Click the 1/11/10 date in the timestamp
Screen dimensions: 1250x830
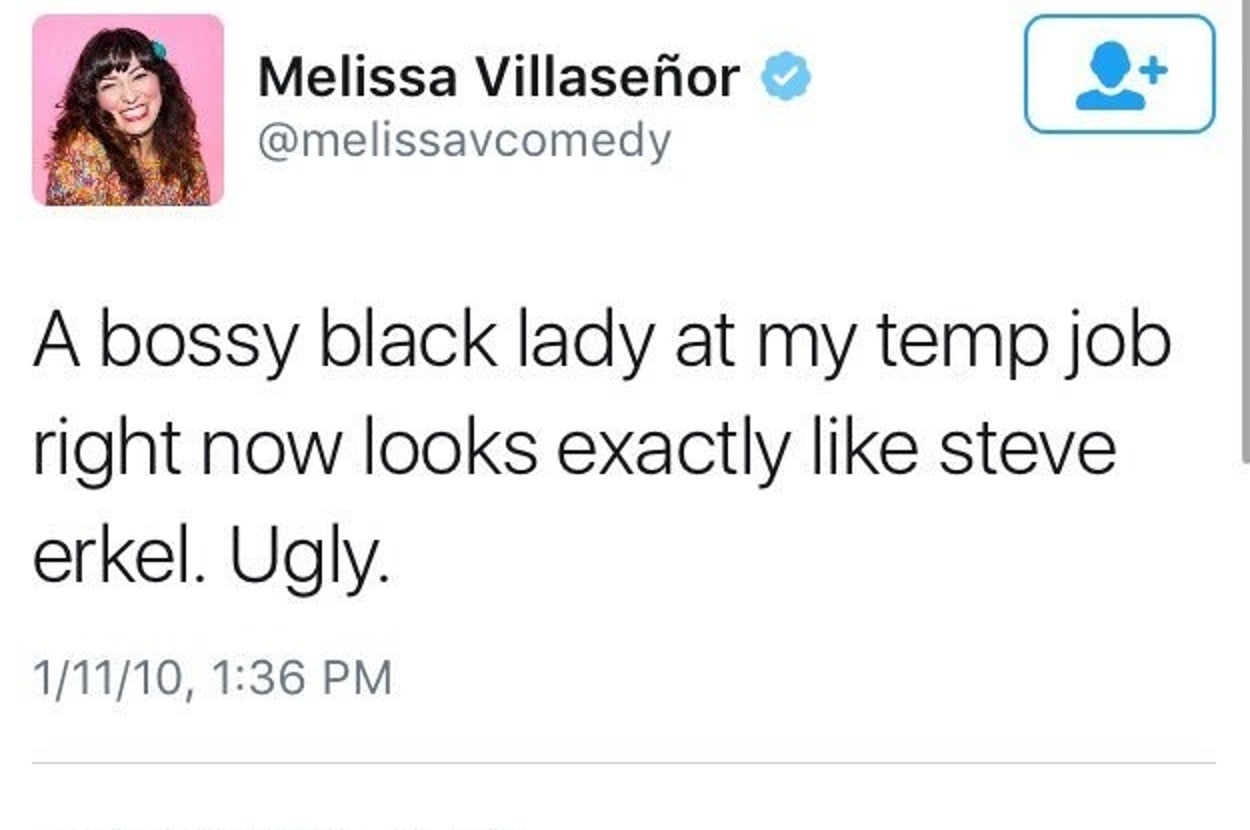point(109,678)
